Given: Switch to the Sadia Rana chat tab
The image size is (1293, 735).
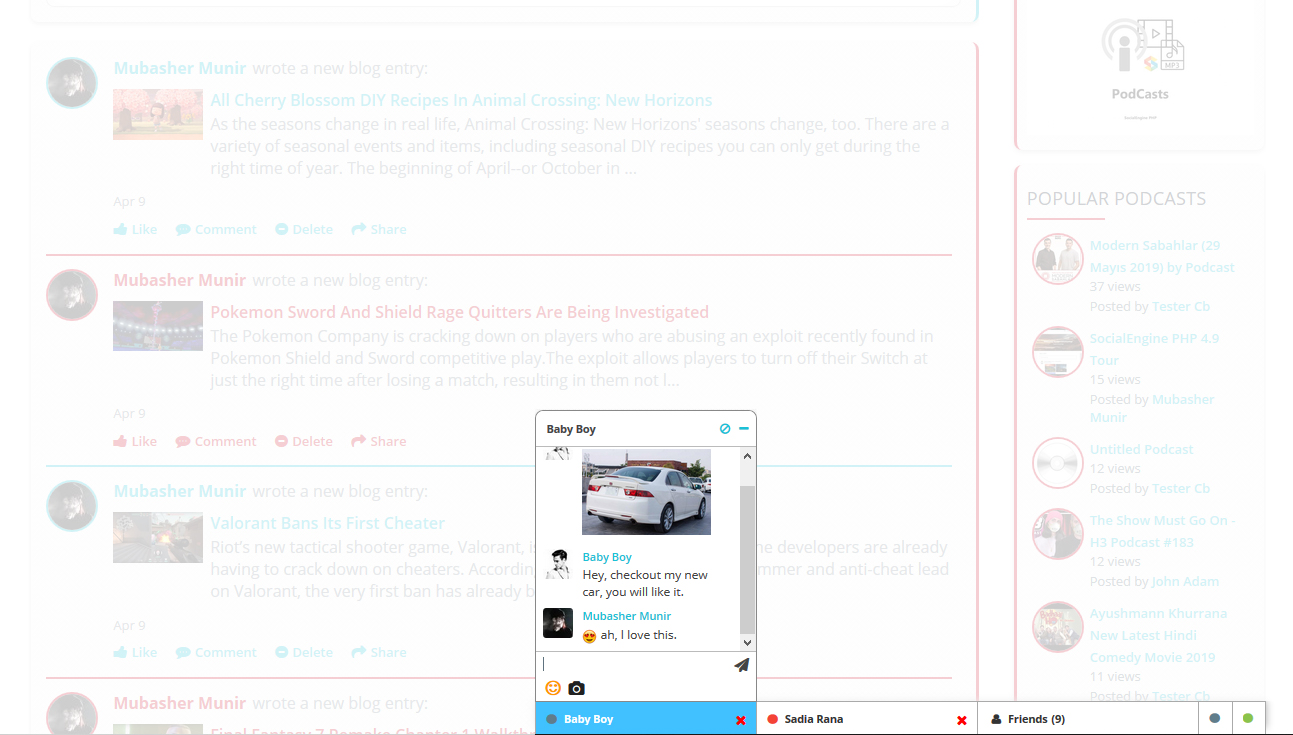Looking at the screenshot, I should [x=814, y=719].
